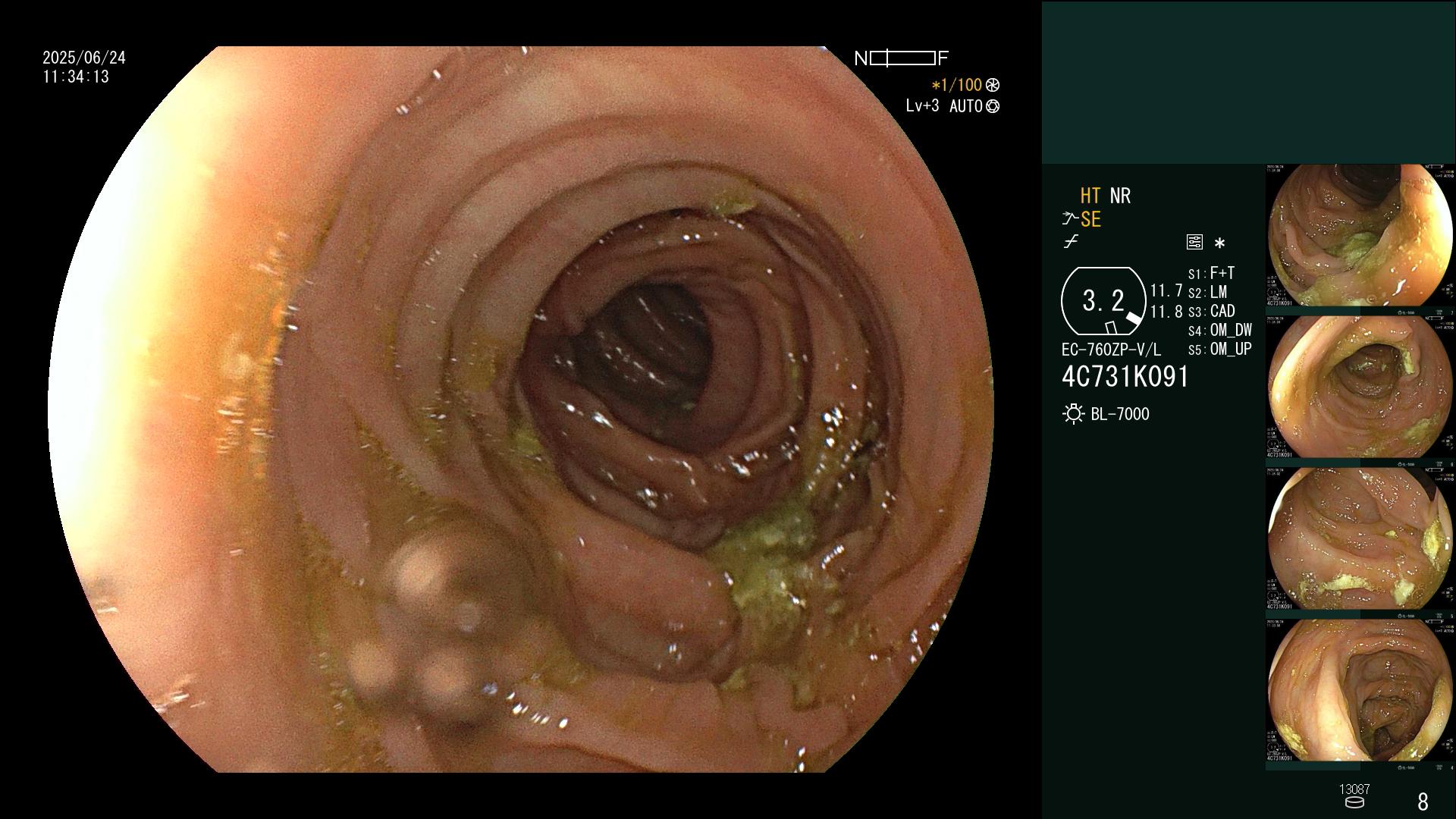
Task: Click the serial number 4C731K091
Action: pyautogui.click(x=1125, y=376)
